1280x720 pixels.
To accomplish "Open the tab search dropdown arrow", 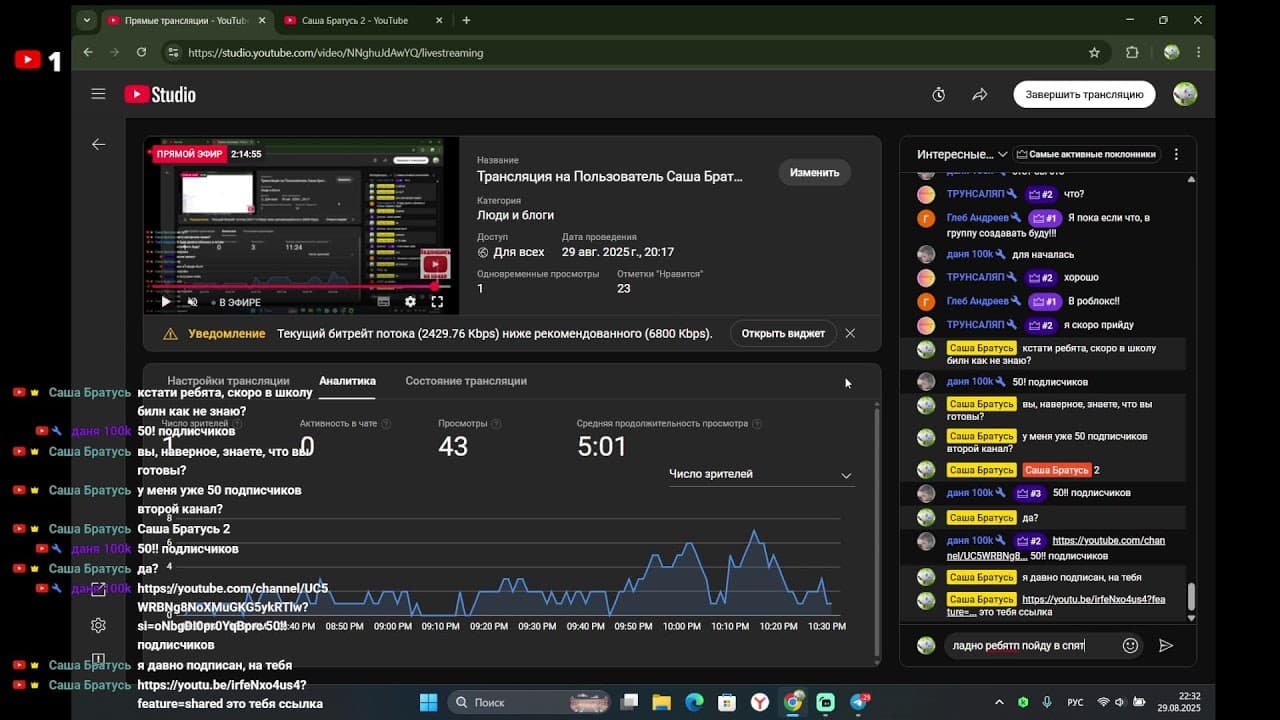I will (x=87, y=20).
